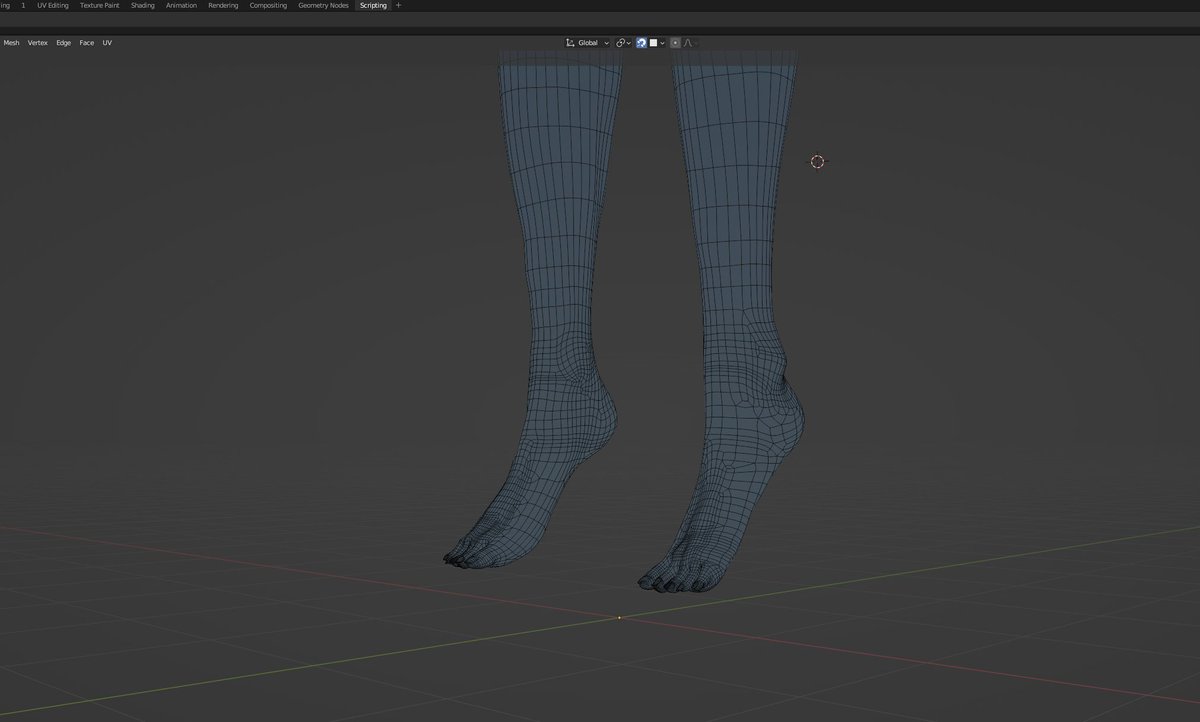Open the Vertex menu
Viewport: 1200px width, 722px height.
coord(38,43)
